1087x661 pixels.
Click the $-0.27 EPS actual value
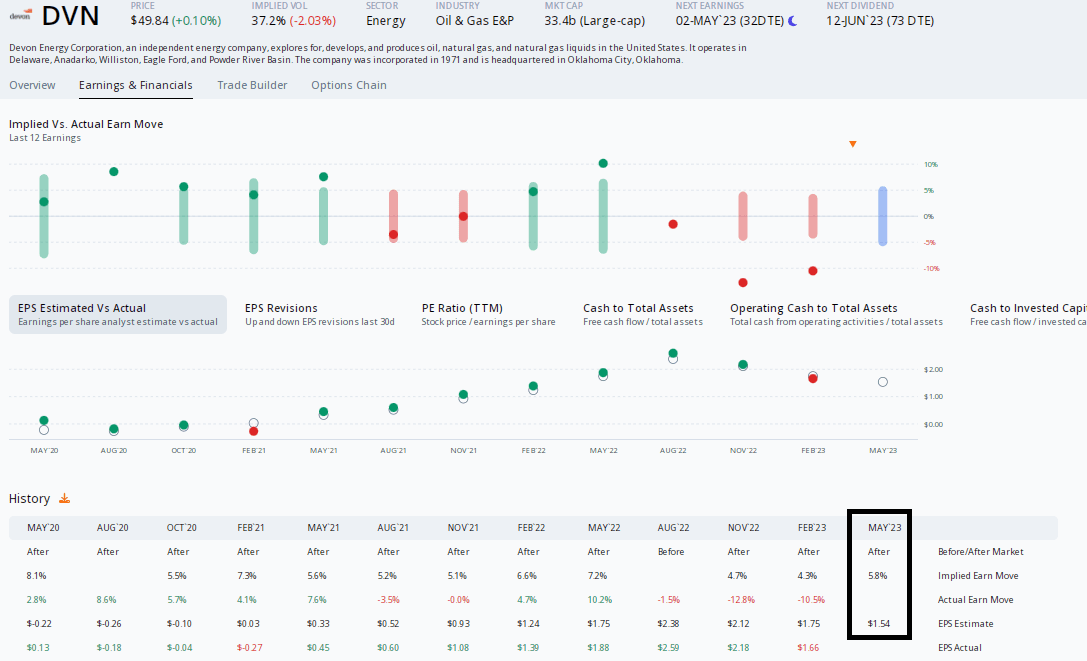(x=249, y=648)
